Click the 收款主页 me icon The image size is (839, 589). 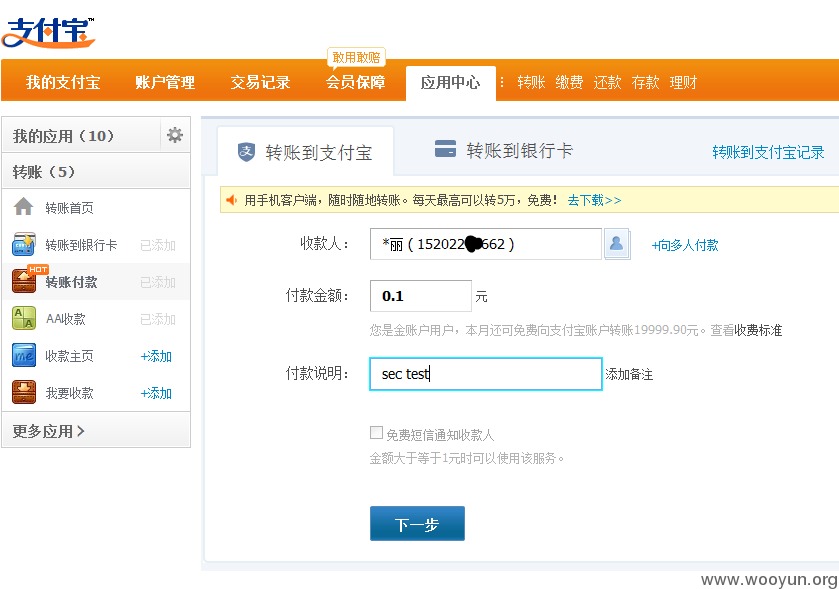coord(24,355)
